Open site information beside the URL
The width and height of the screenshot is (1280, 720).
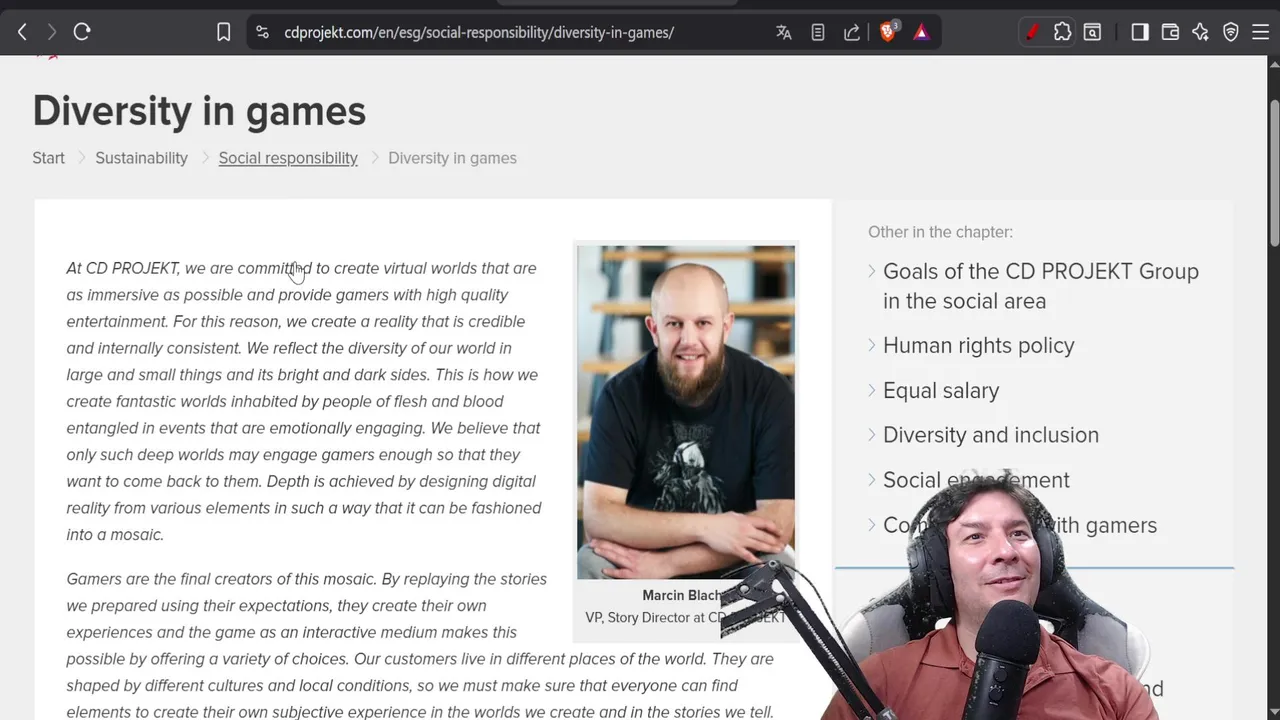[262, 32]
